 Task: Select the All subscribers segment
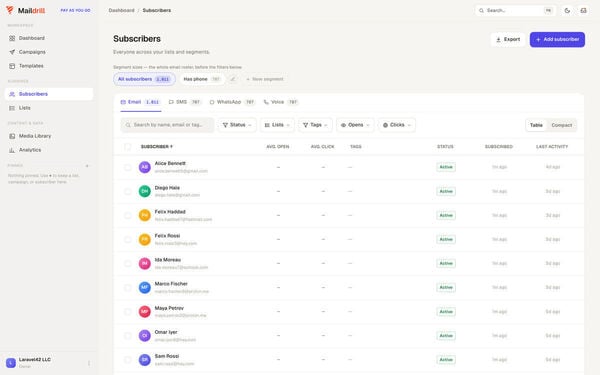[144, 79]
